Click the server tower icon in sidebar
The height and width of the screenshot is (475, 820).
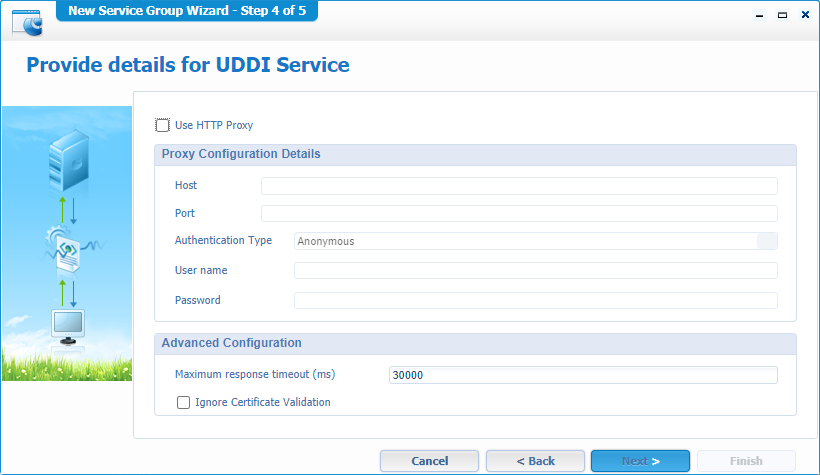(x=67, y=162)
